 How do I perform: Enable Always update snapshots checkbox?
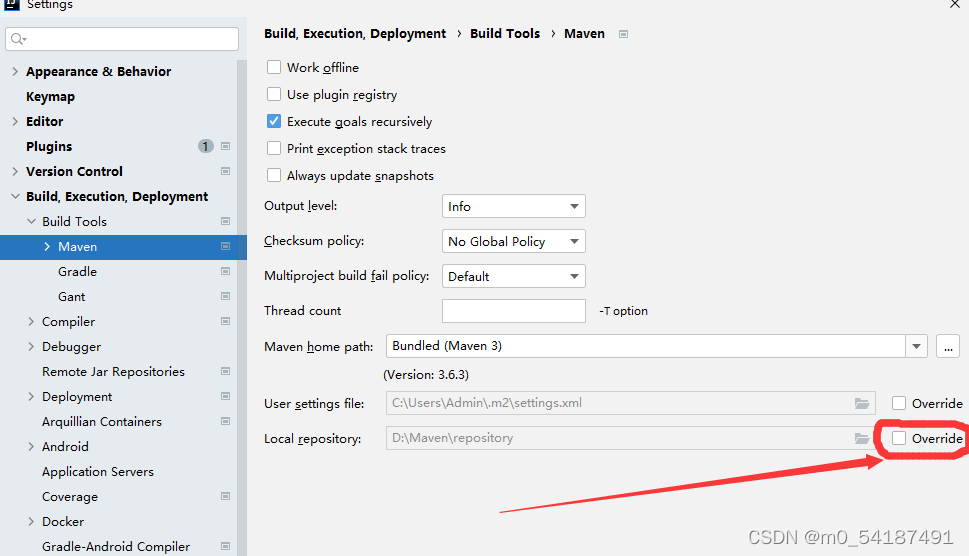click(274, 175)
